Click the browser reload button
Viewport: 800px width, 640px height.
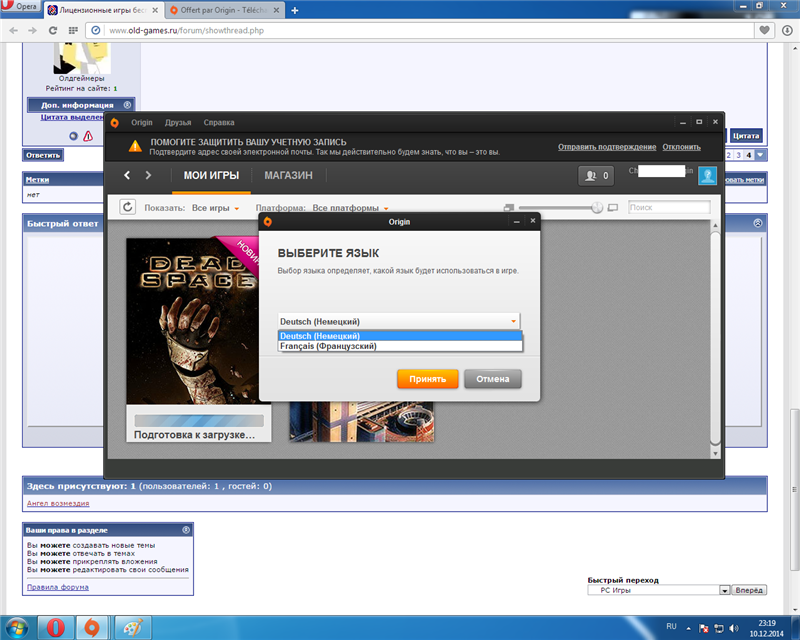(53, 31)
